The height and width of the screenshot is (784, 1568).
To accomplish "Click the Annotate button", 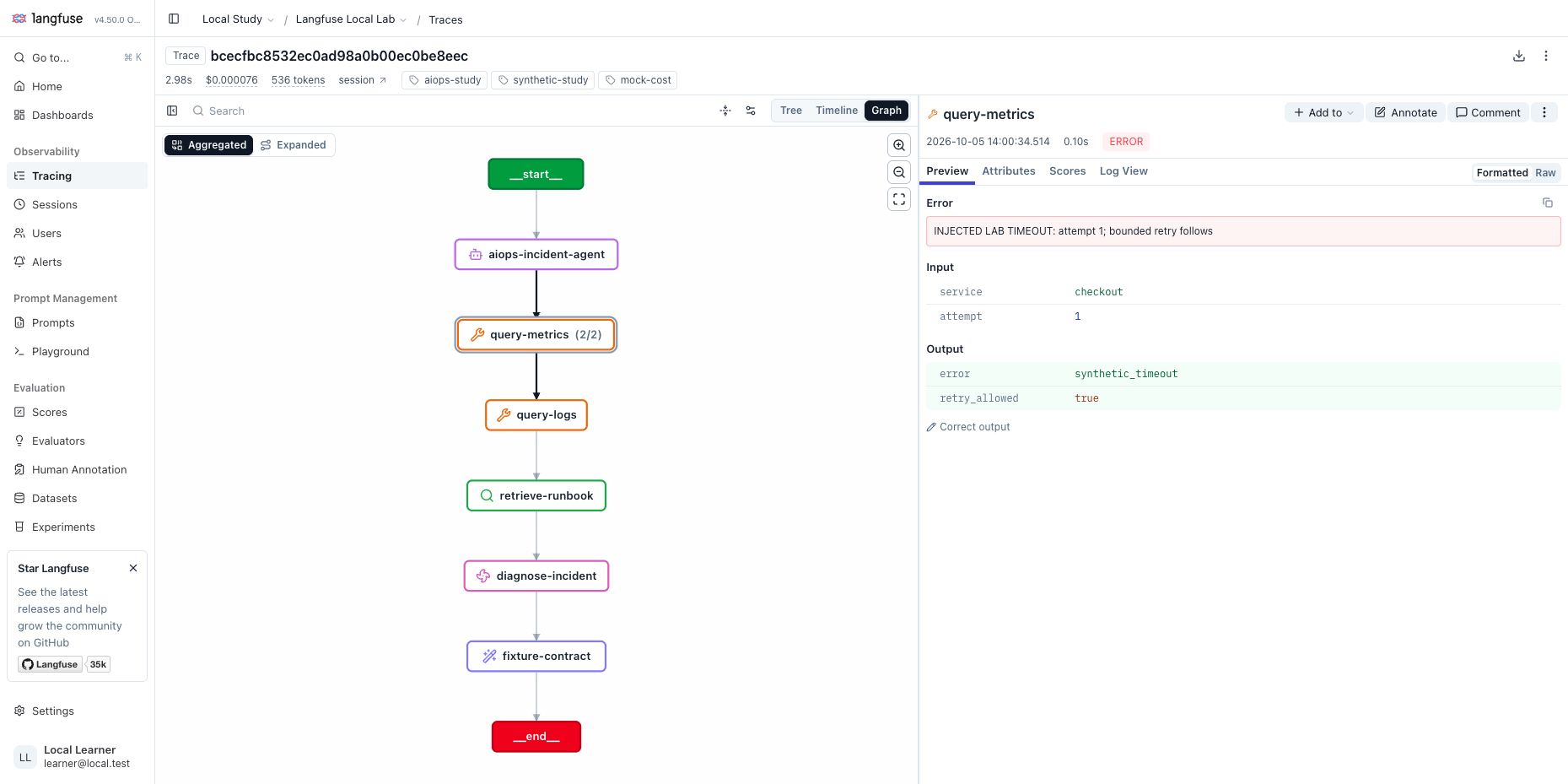I will click(1405, 112).
